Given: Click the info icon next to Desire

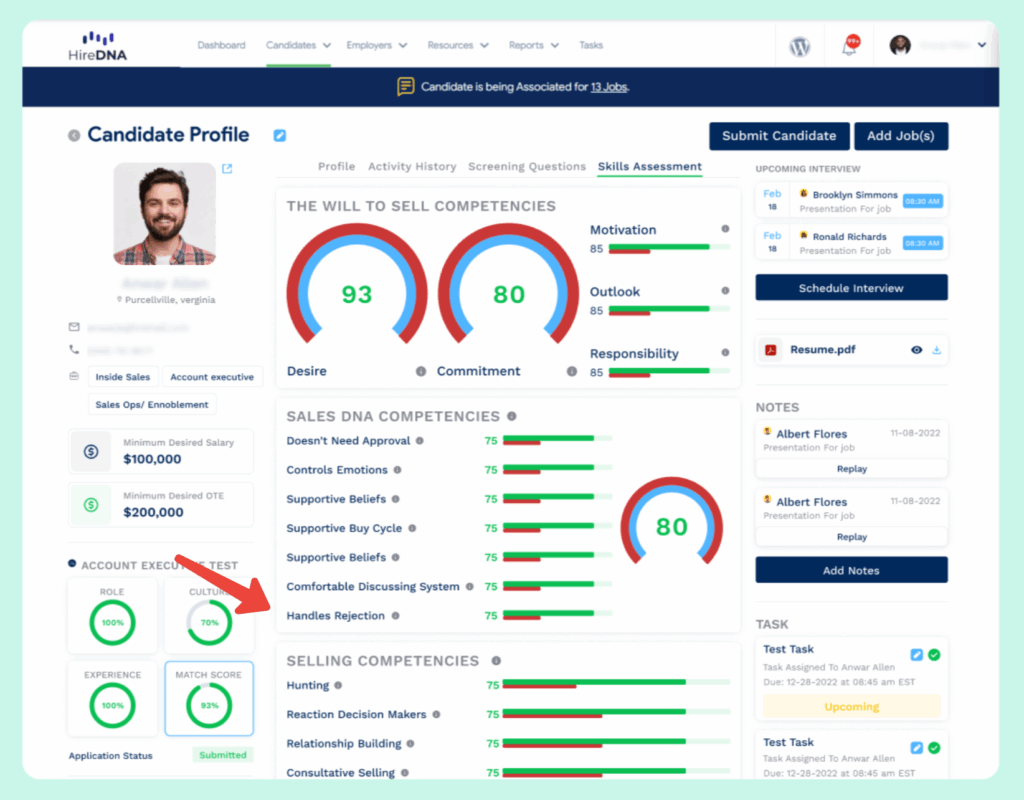Looking at the screenshot, I should (x=421, y=372).
